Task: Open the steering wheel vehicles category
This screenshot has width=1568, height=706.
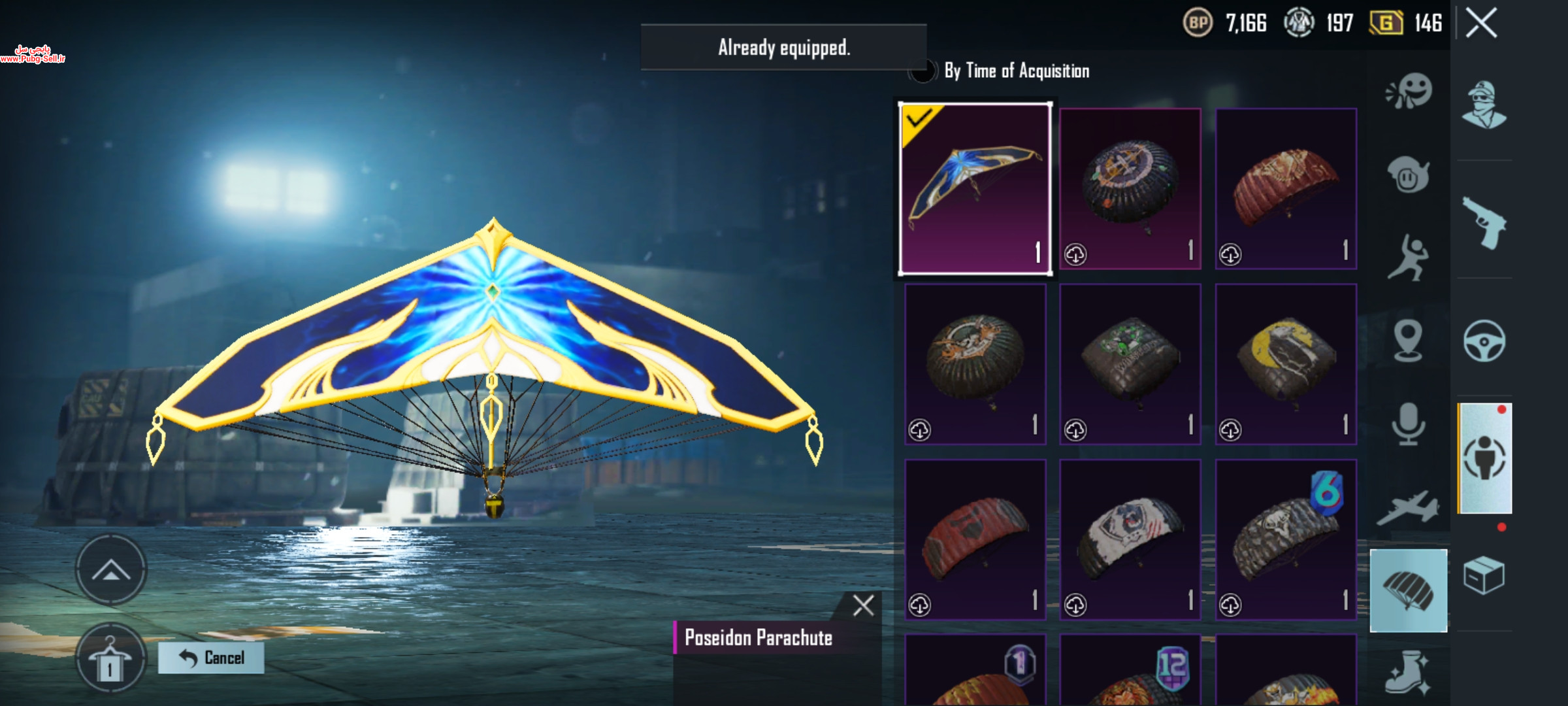Action: pos(1484,341)
